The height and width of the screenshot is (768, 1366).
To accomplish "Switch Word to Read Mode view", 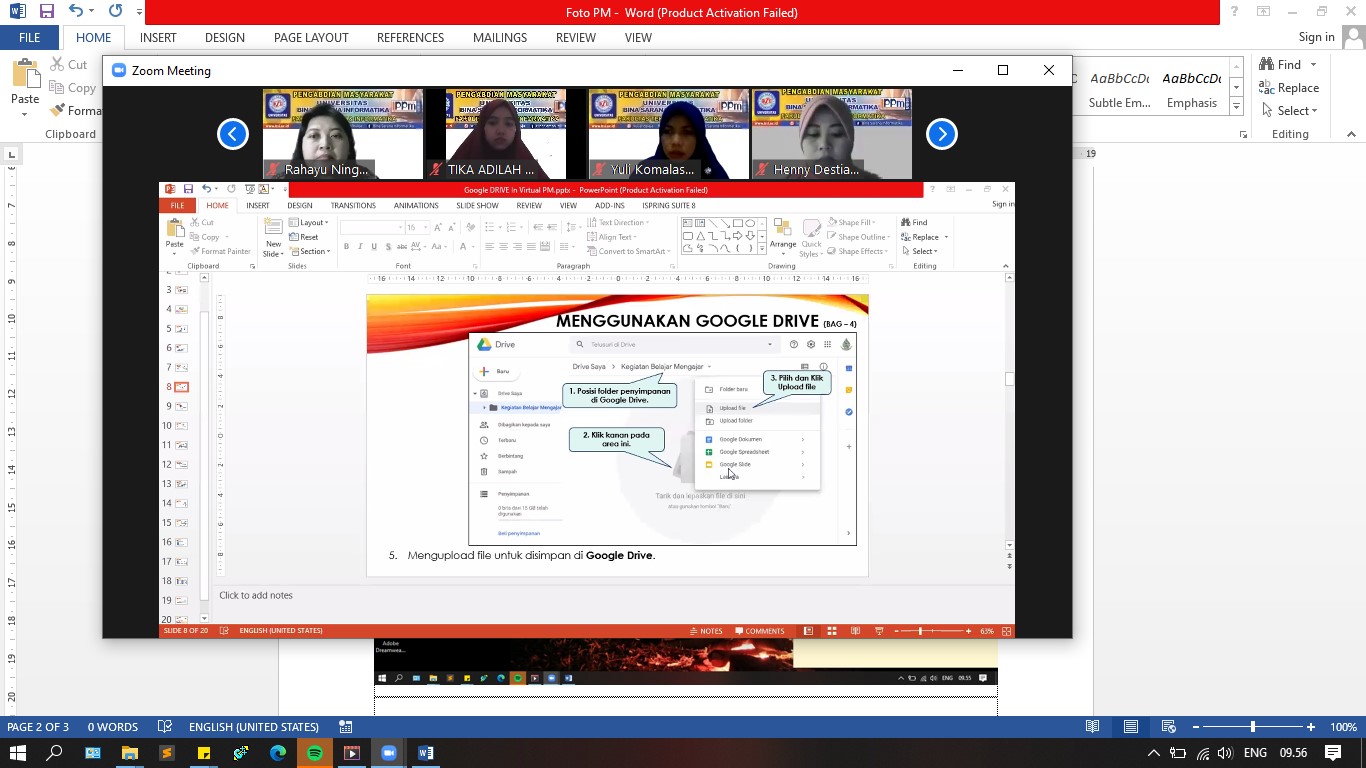I will (x=1093, y=727).
